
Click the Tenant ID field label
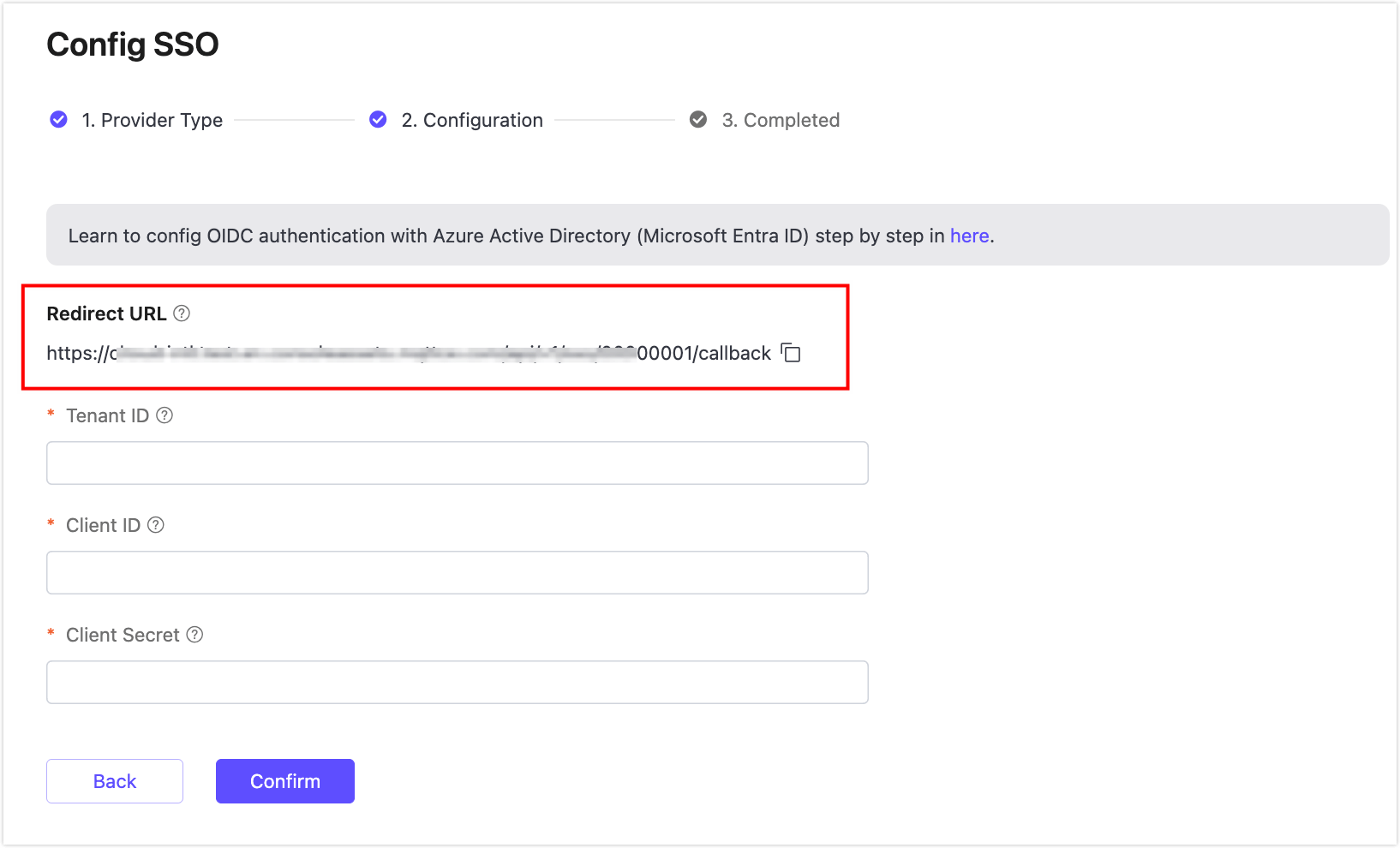click(x=107, y=415)
